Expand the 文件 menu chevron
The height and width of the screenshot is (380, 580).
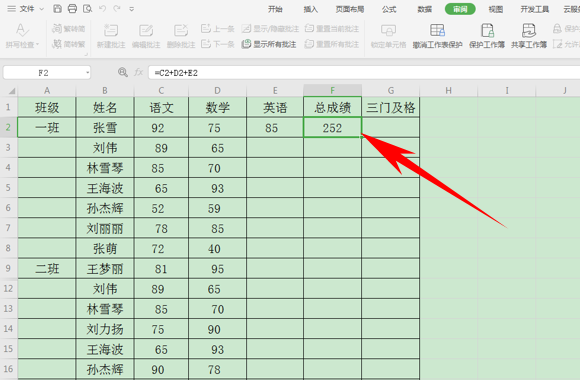point(41,9)
